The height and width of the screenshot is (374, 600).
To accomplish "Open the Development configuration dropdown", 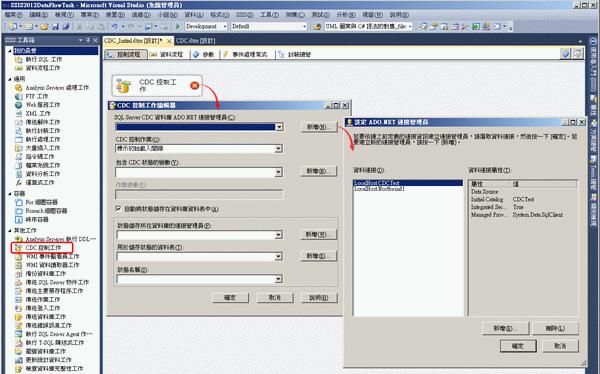I will click(x=225, y=26).
